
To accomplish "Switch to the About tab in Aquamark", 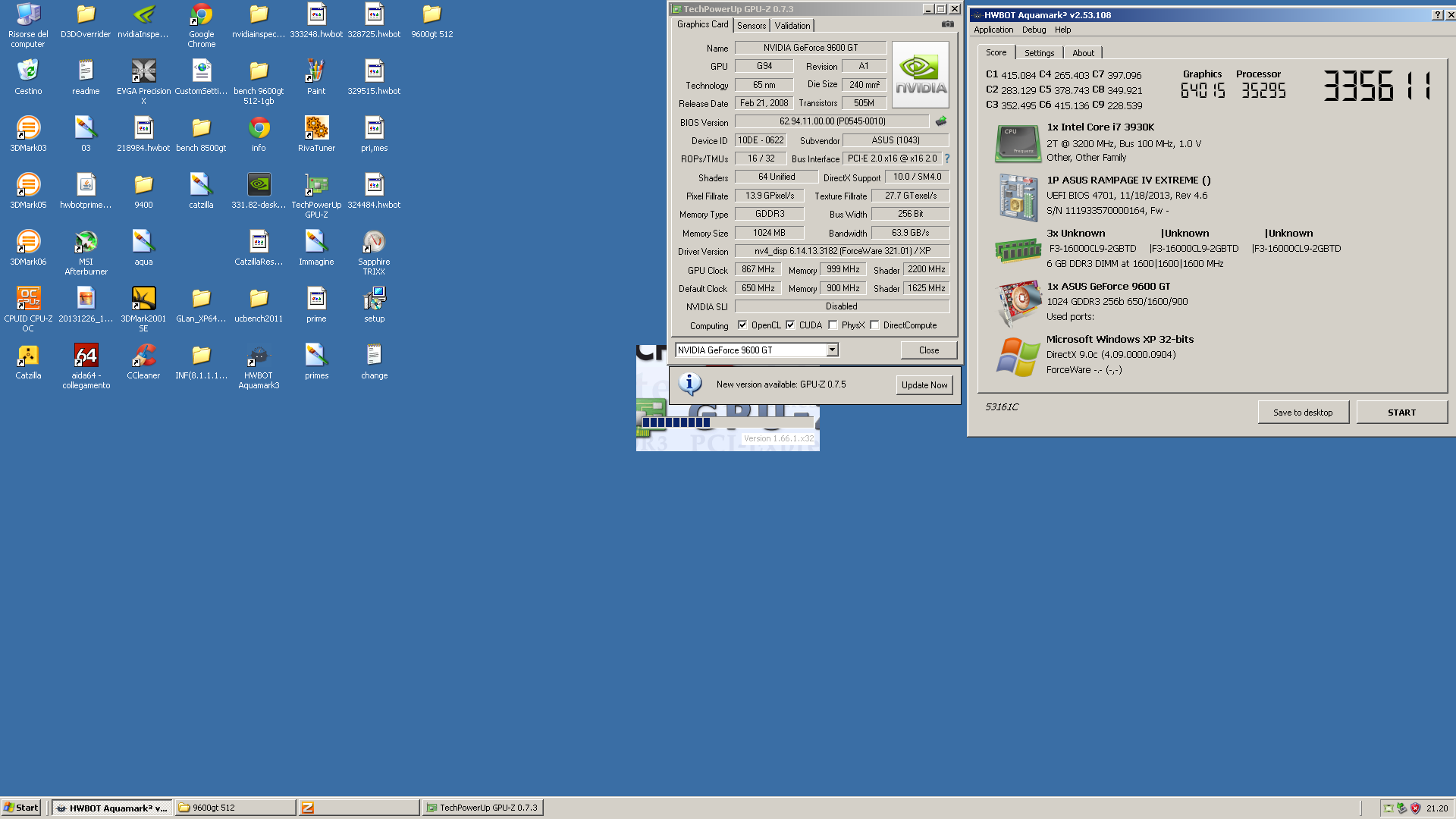I will [1083, 53].
